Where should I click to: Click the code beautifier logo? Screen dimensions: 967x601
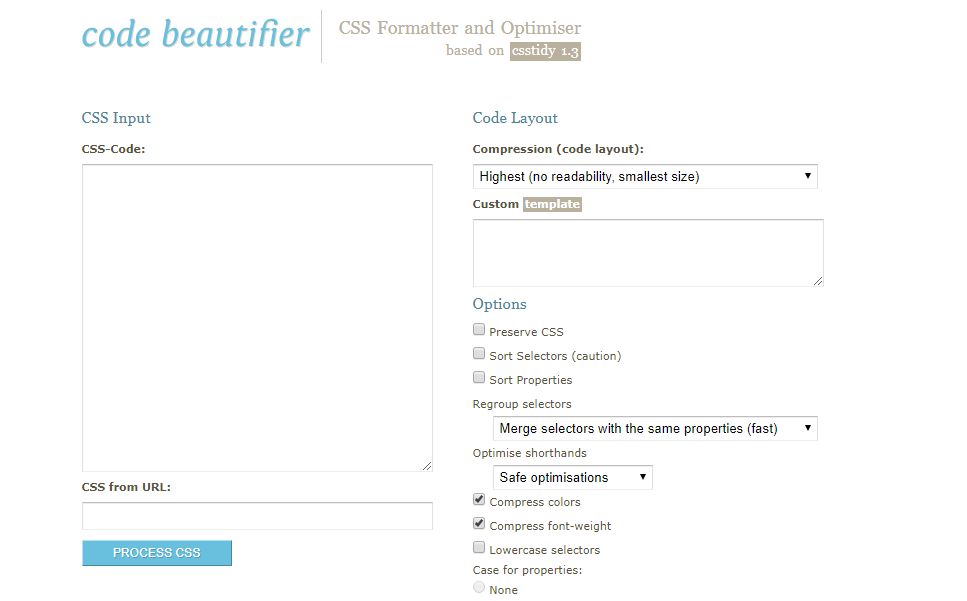point(195,34)
